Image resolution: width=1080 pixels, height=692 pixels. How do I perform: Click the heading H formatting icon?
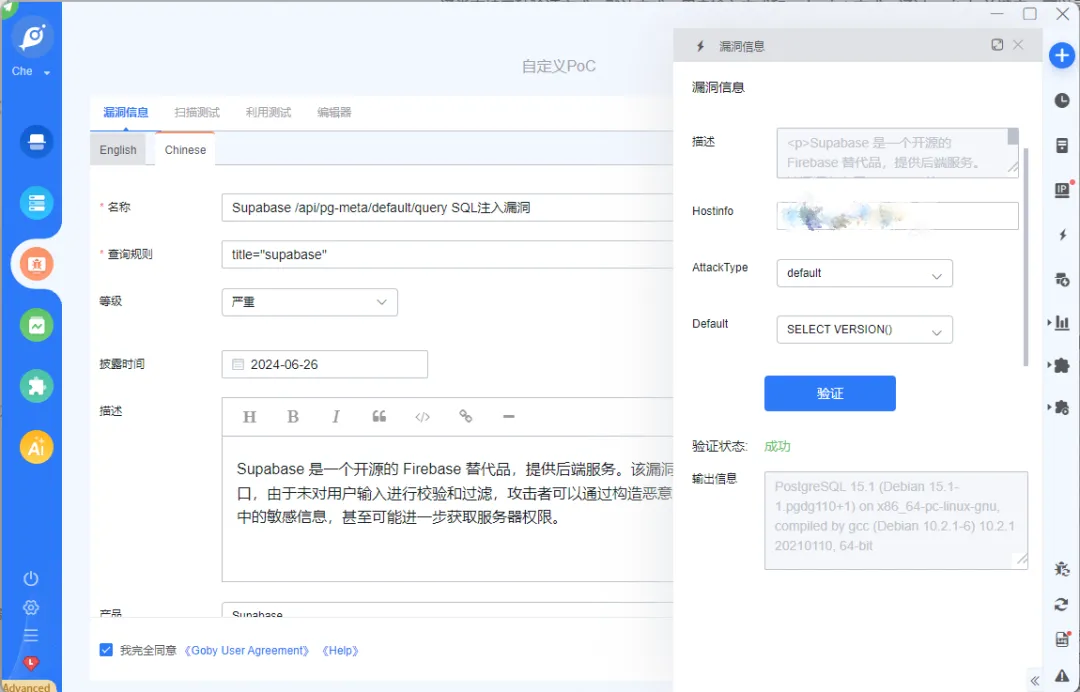coord(249,417)
